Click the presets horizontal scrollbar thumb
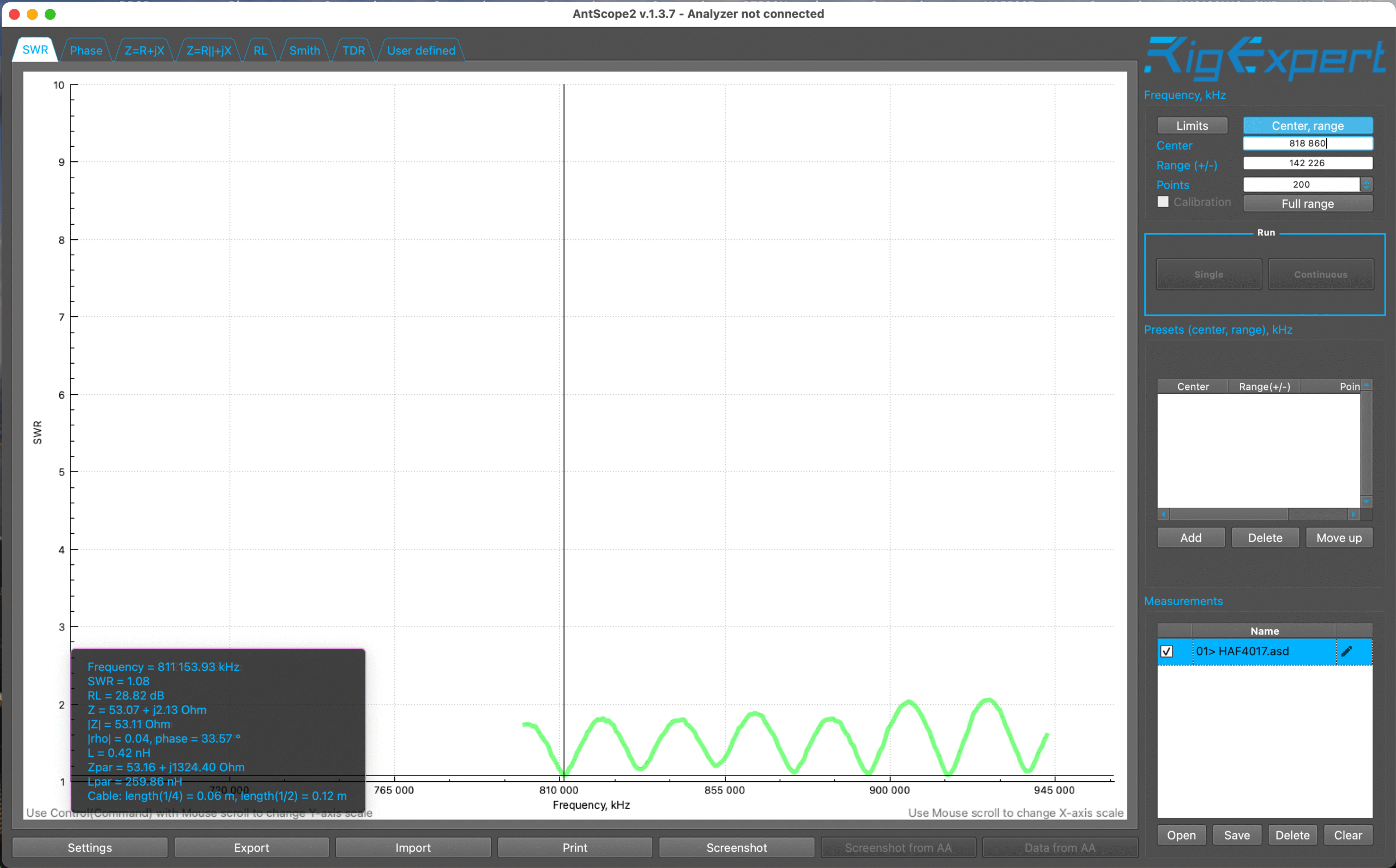1396x868 pixels. (x=1229, y=514)
